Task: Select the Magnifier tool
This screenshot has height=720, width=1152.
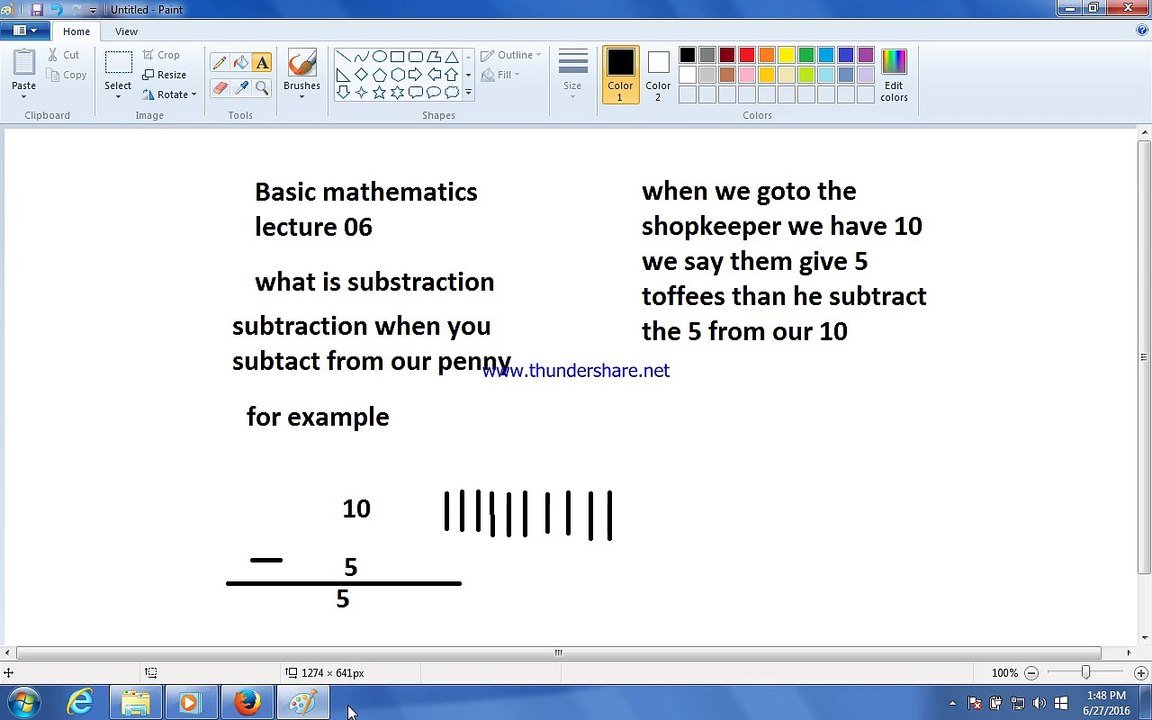Action: coord(262,88)
